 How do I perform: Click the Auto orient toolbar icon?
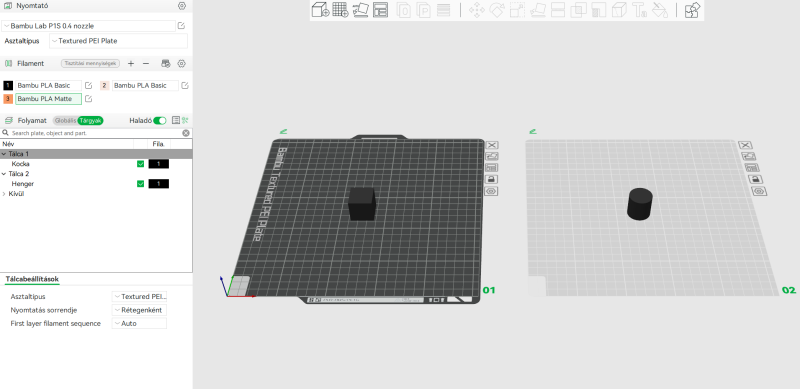pyautogui.click(x=360, y=10)
